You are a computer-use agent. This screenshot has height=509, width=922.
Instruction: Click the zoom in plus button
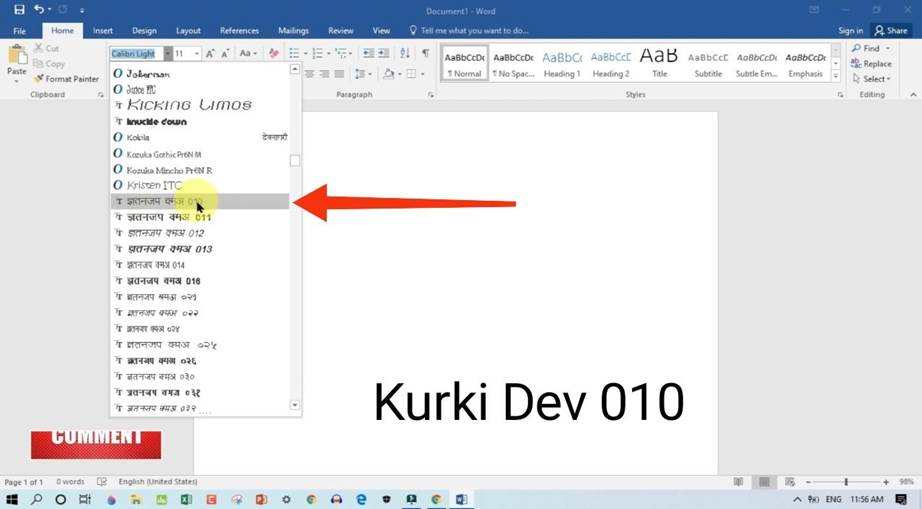coord(886,482)
